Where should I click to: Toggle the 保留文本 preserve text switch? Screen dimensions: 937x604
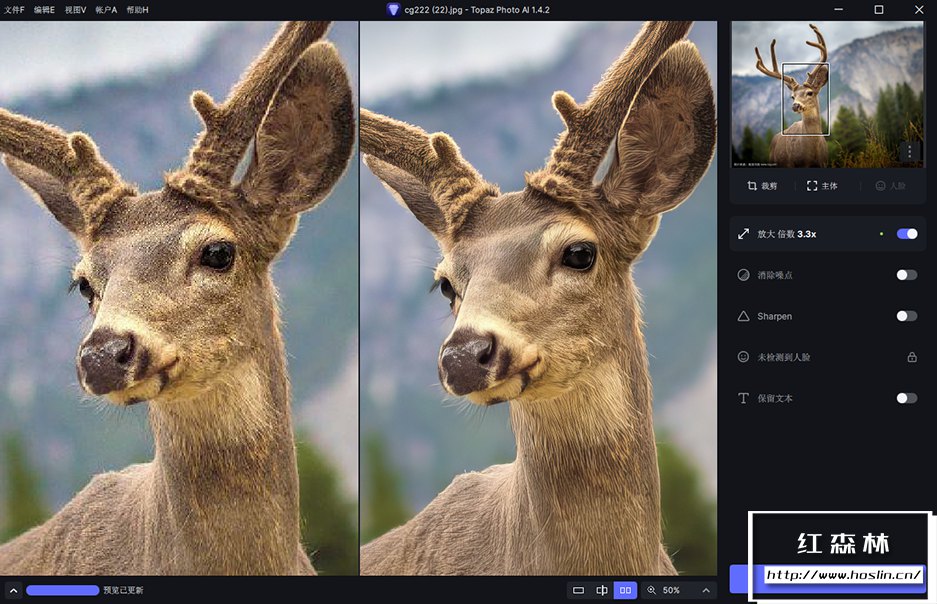tap(907, 398)
